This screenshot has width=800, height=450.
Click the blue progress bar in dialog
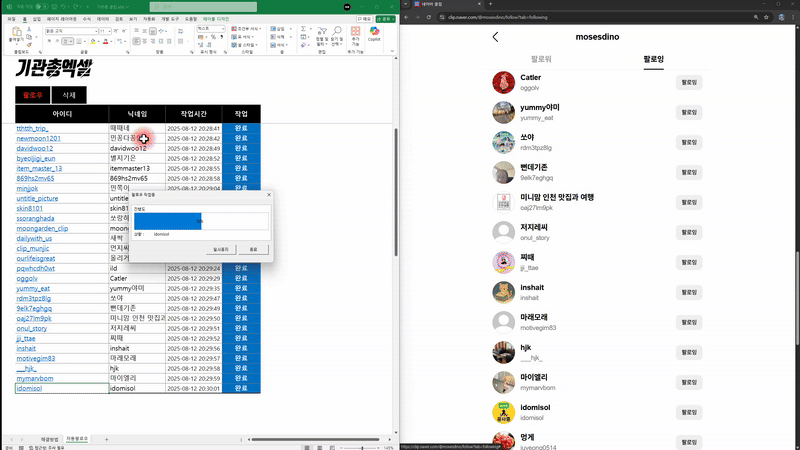[168, 221]
